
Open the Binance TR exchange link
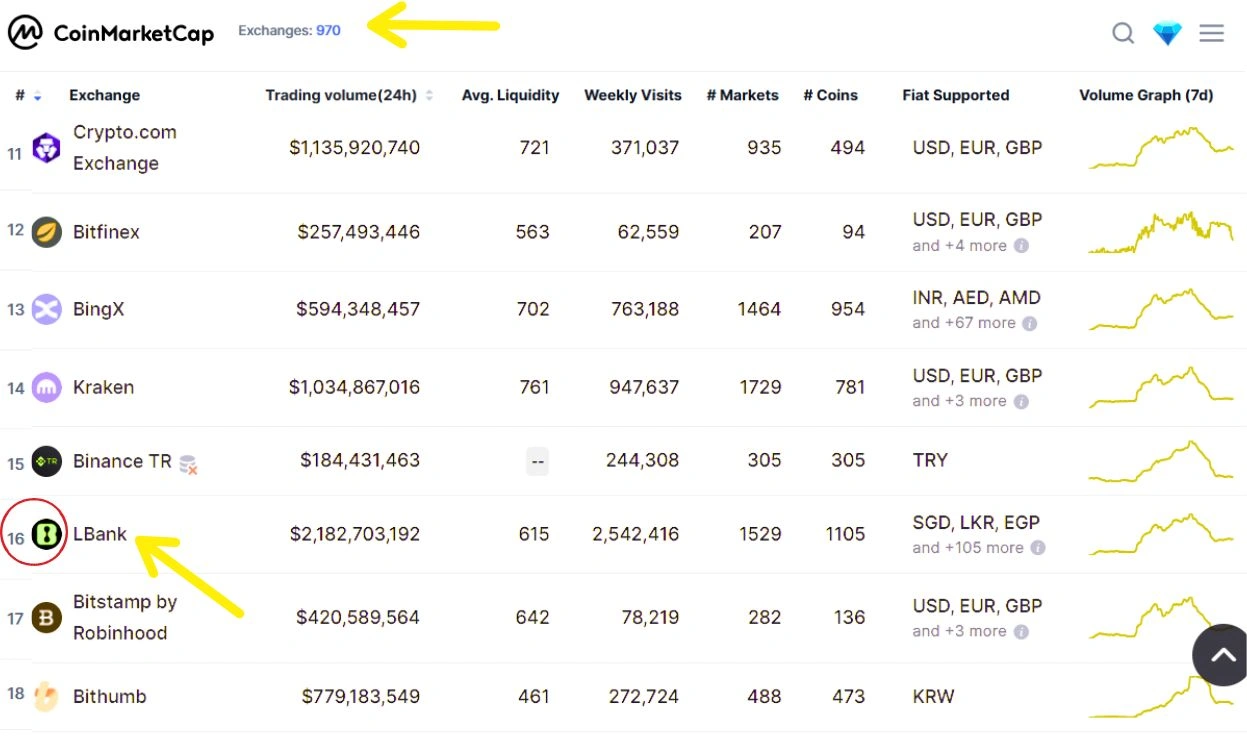122,461
